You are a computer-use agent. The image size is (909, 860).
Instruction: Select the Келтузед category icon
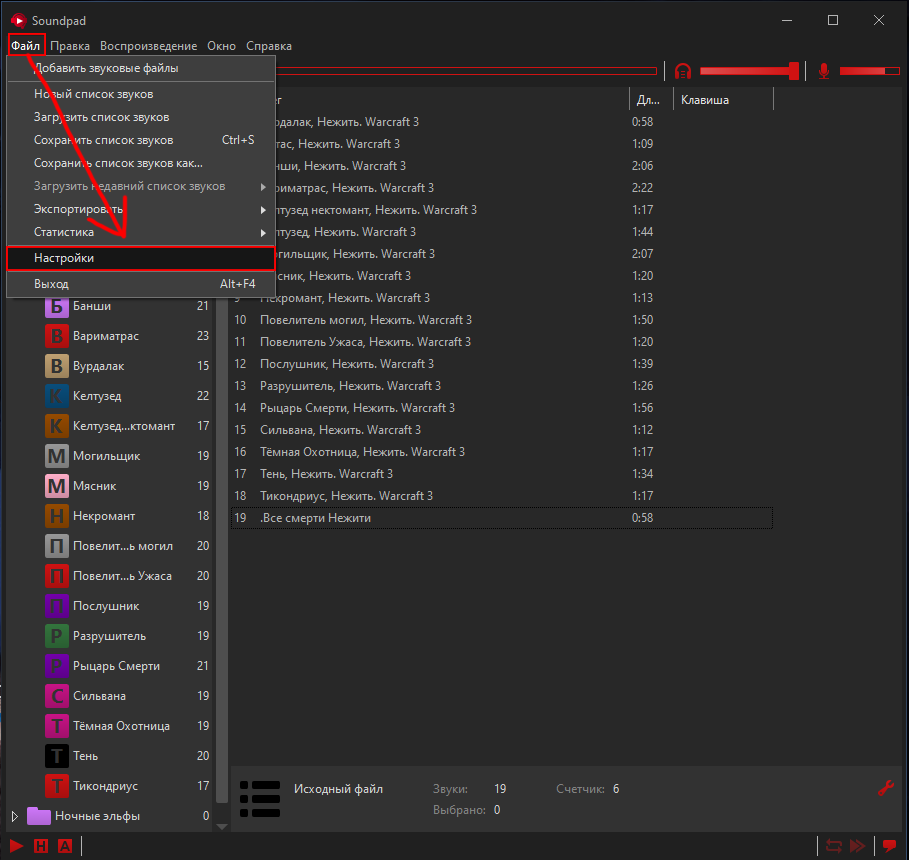[x=57, y=396]
